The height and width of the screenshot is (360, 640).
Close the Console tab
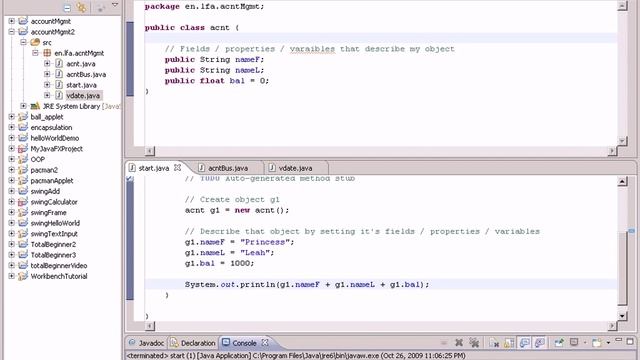(265, 342)
